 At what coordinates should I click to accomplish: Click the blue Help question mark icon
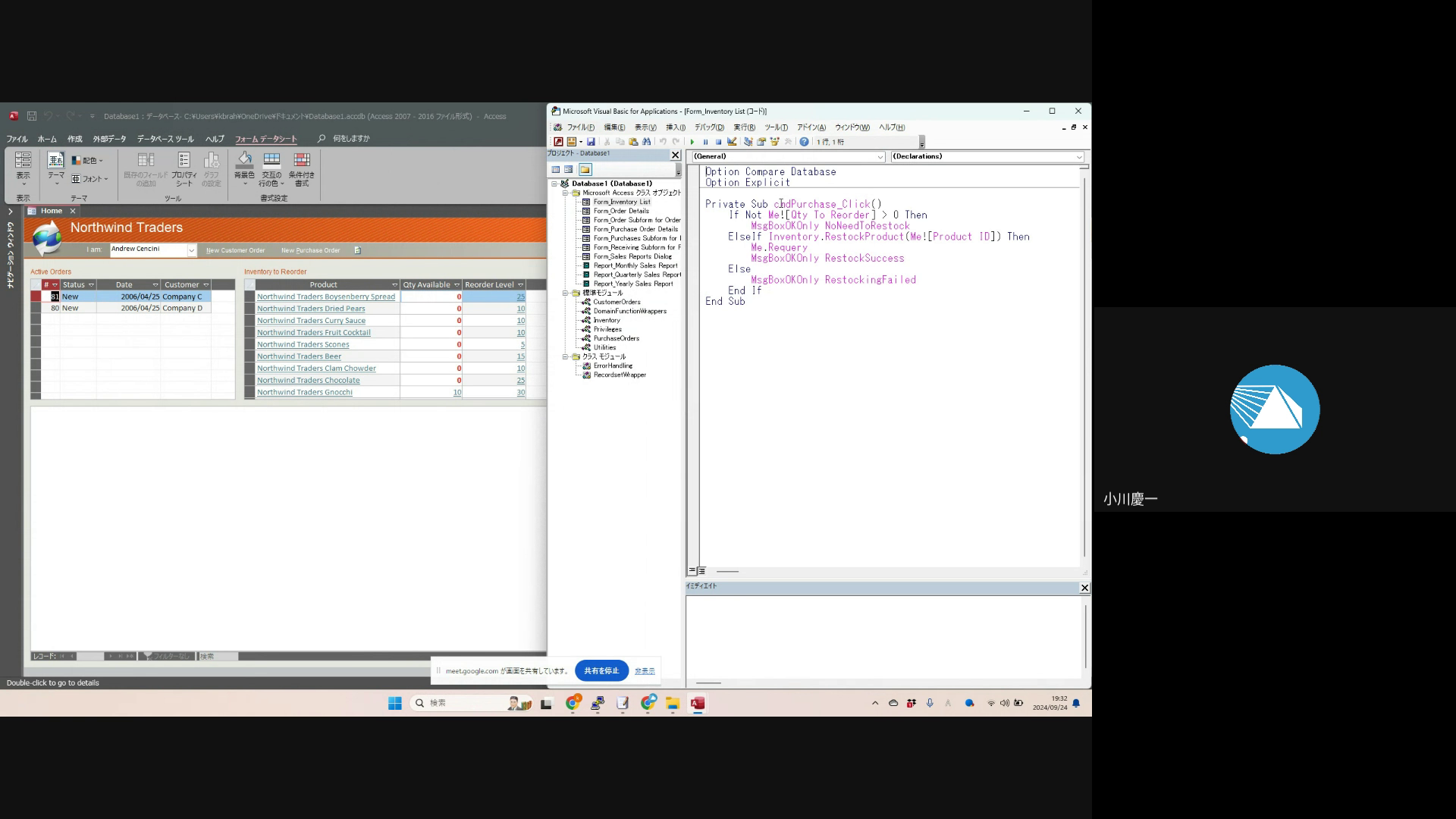(804, 142)
